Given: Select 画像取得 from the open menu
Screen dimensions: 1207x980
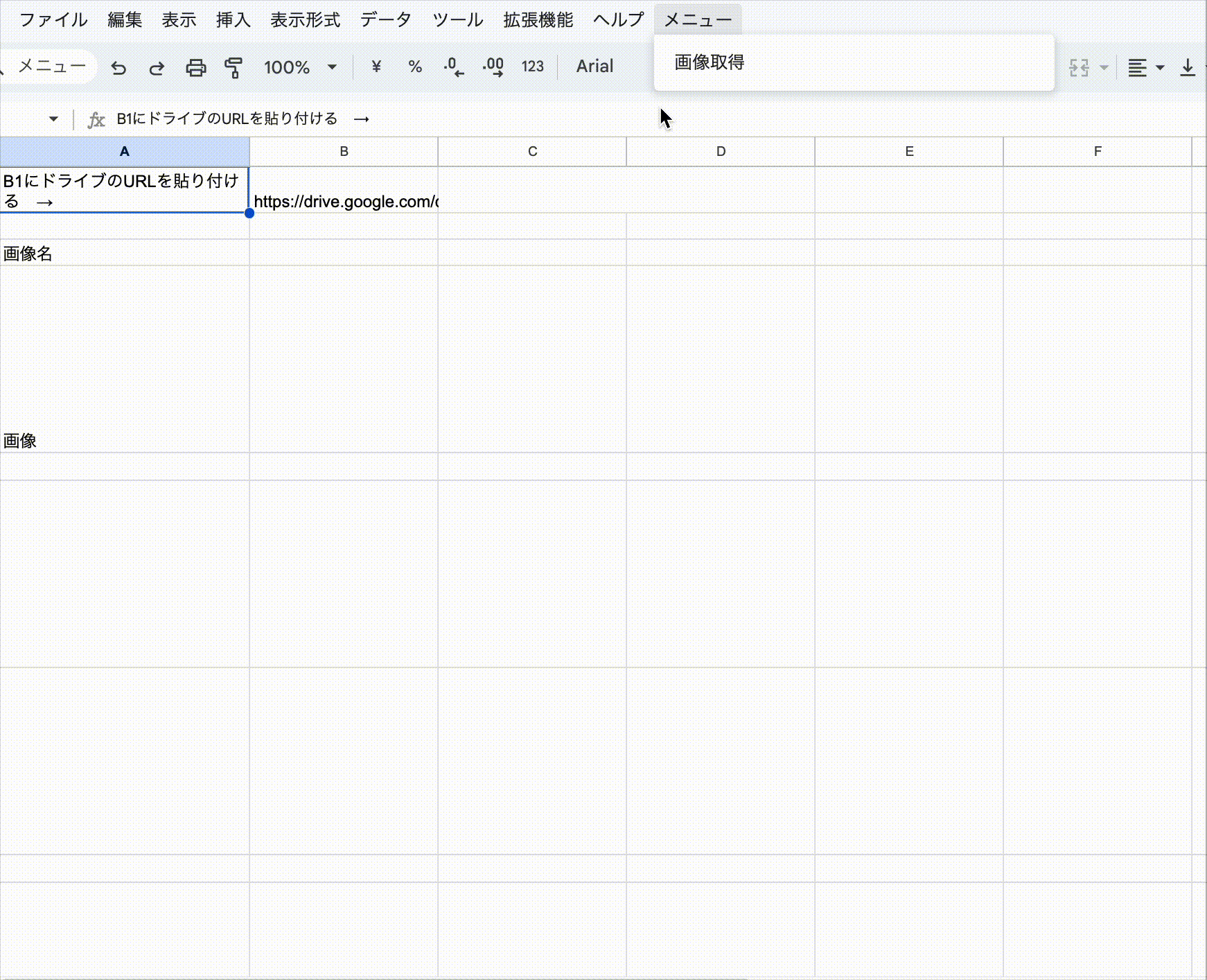Looking at the screenshot, I should point(710,62).
